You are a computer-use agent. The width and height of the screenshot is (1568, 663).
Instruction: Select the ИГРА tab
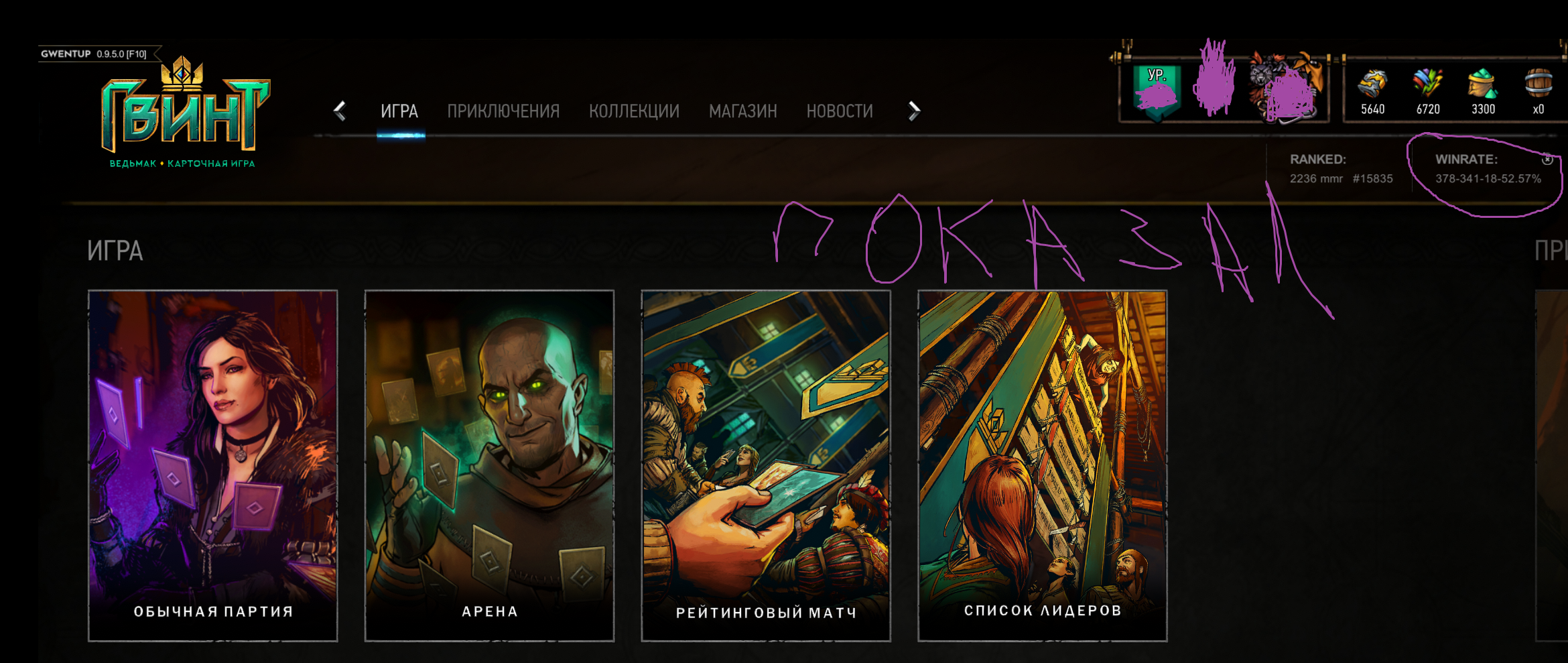pos(399,111)
